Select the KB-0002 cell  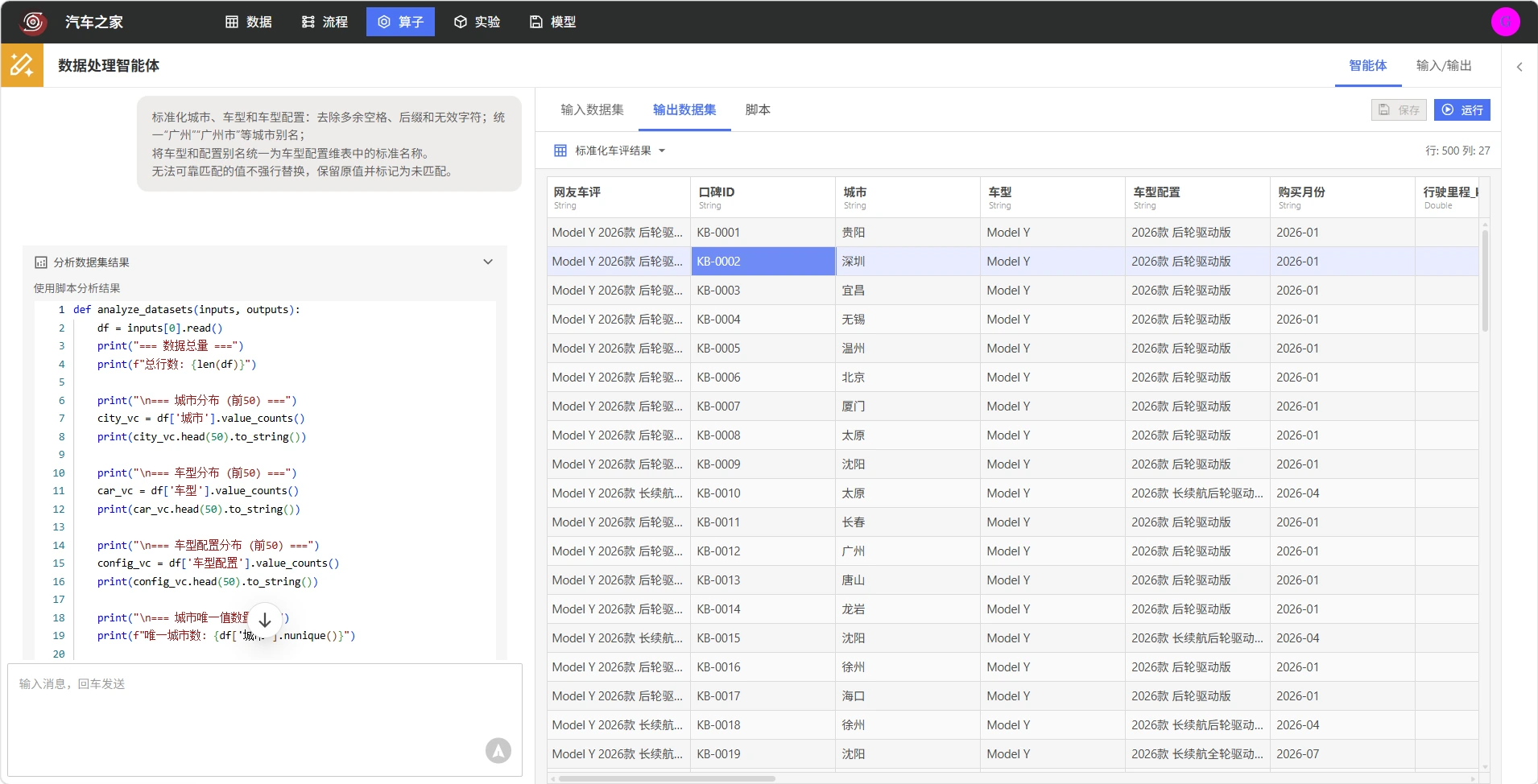763,262
